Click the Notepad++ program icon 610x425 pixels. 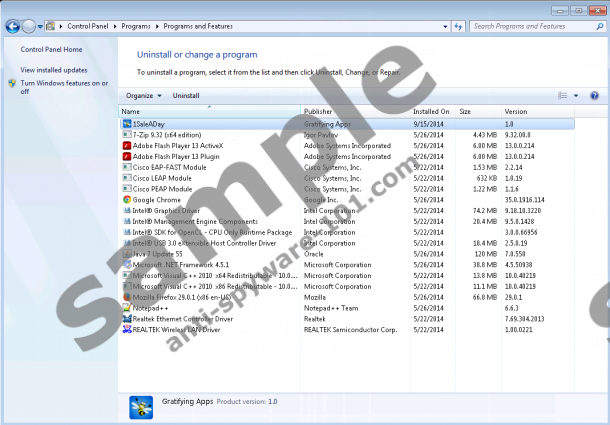126,308
